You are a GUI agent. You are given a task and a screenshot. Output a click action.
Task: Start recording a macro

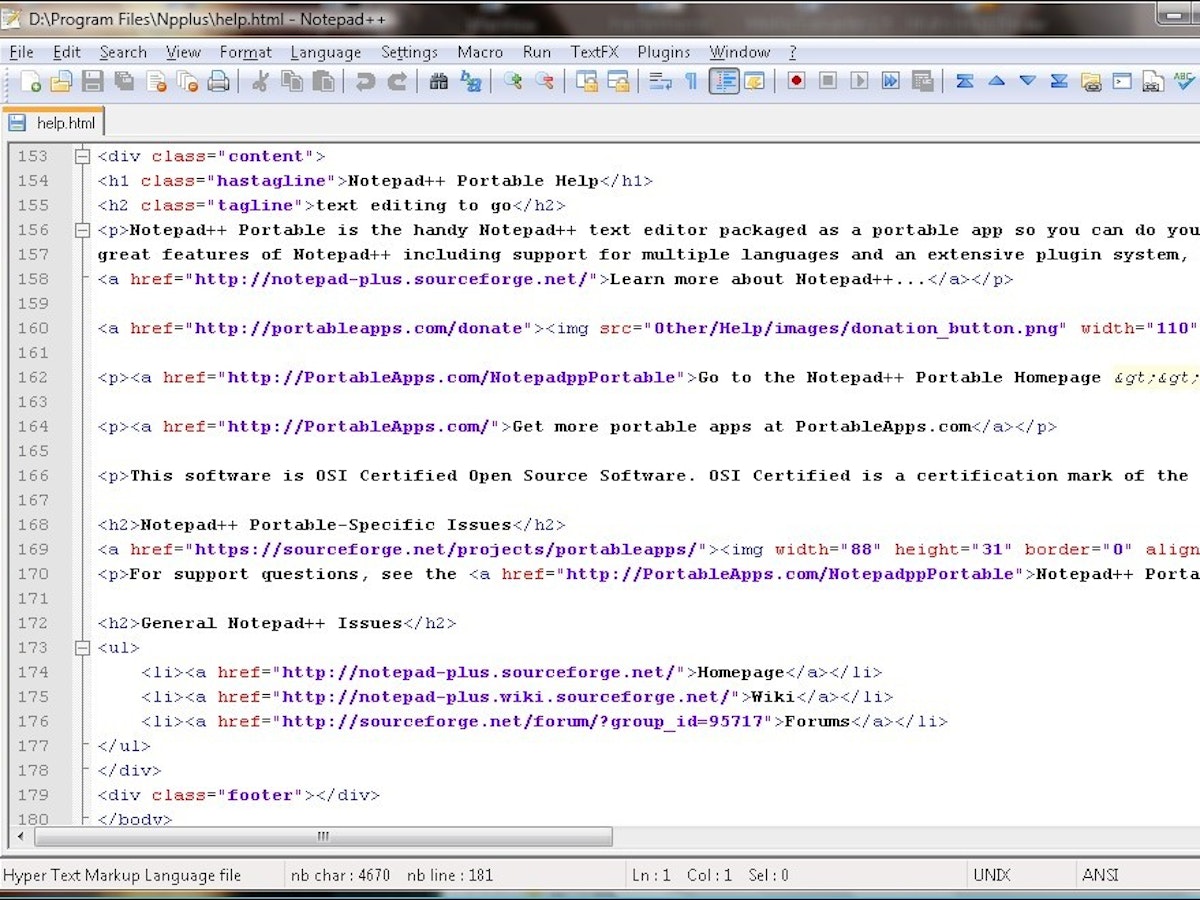(x=795, y=82)
